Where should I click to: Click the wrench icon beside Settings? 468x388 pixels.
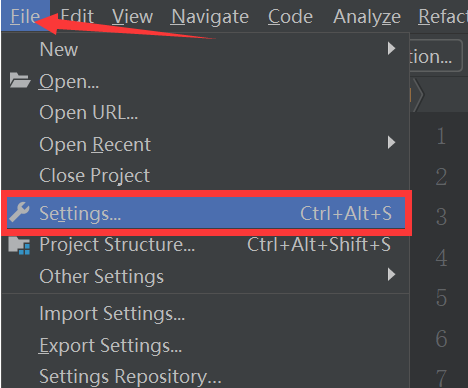[19, 212]
